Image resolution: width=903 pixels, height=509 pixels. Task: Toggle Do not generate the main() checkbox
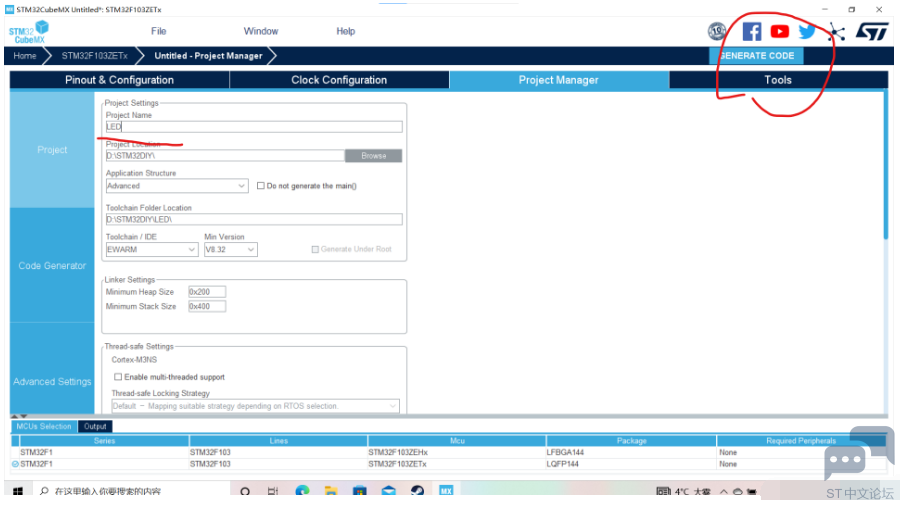tap(261, 186)
